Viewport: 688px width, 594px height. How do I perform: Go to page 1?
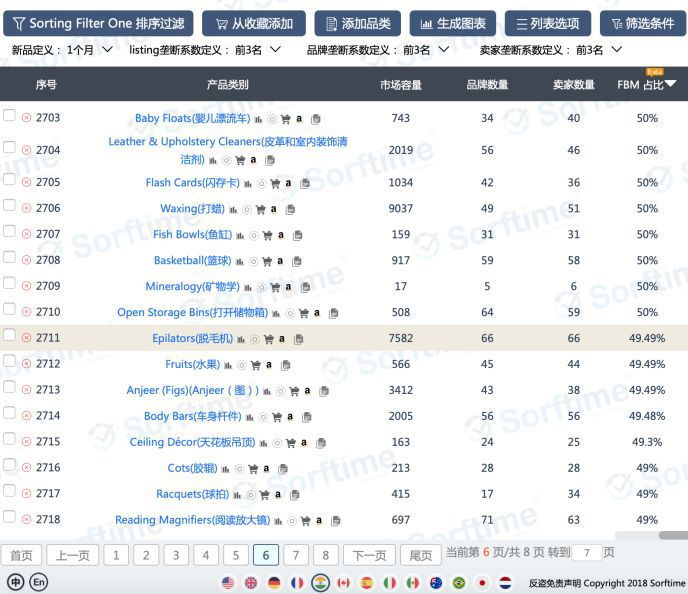116,555
